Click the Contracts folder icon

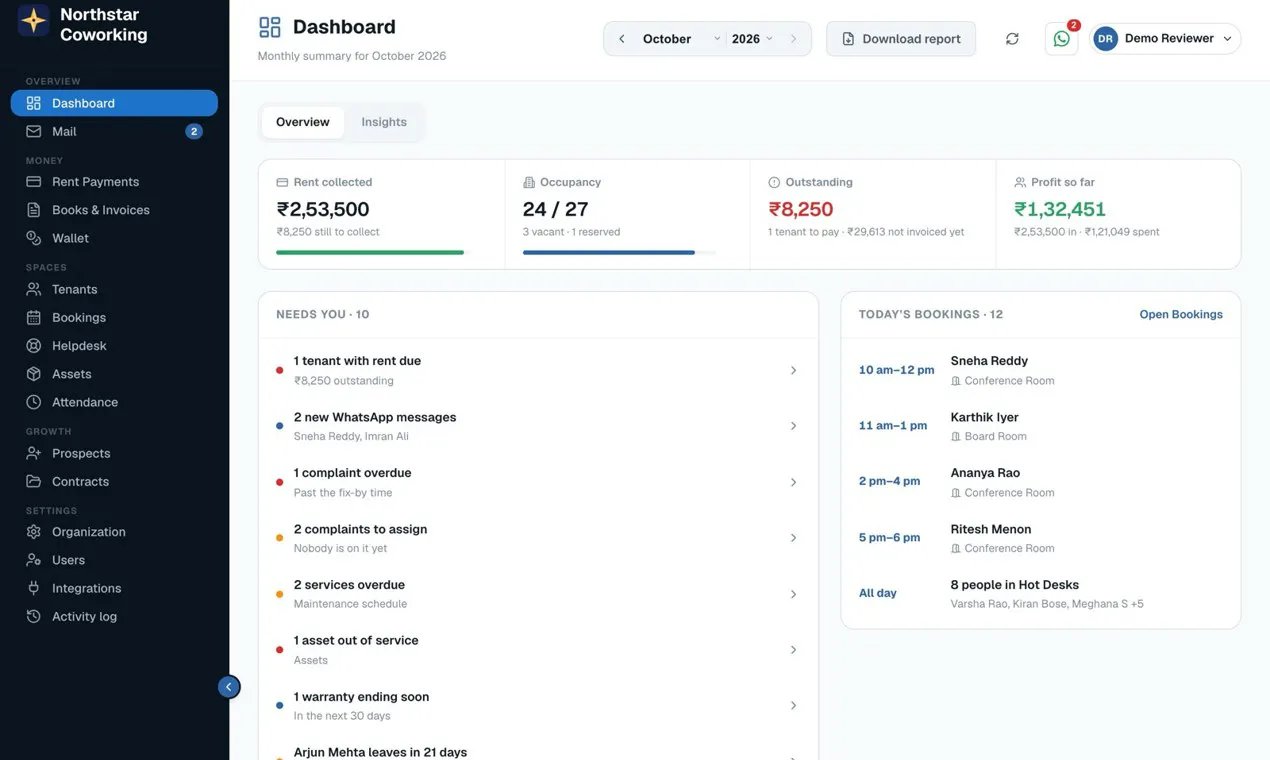click(34, 481)
